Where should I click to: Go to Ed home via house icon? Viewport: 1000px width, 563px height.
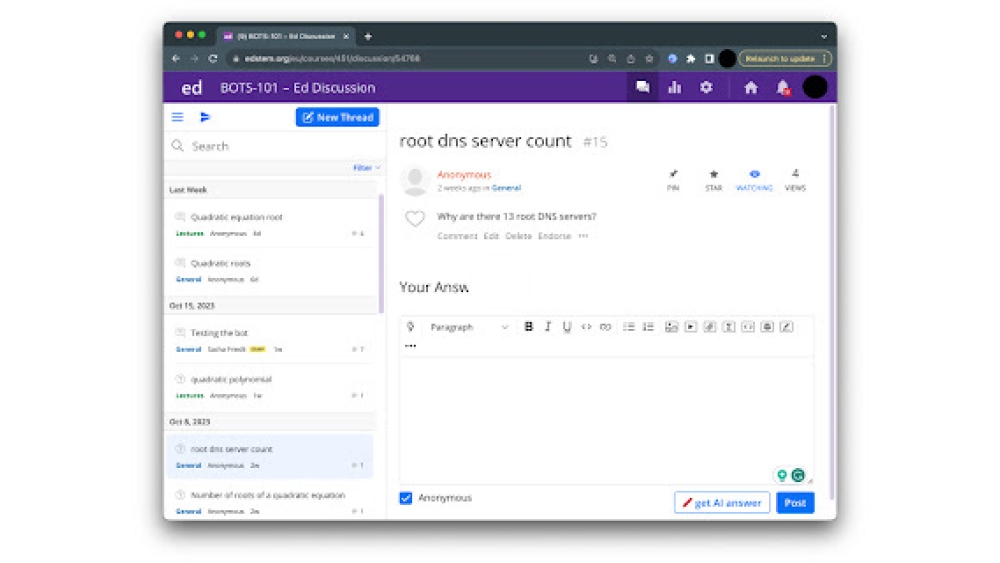(751, 87)
